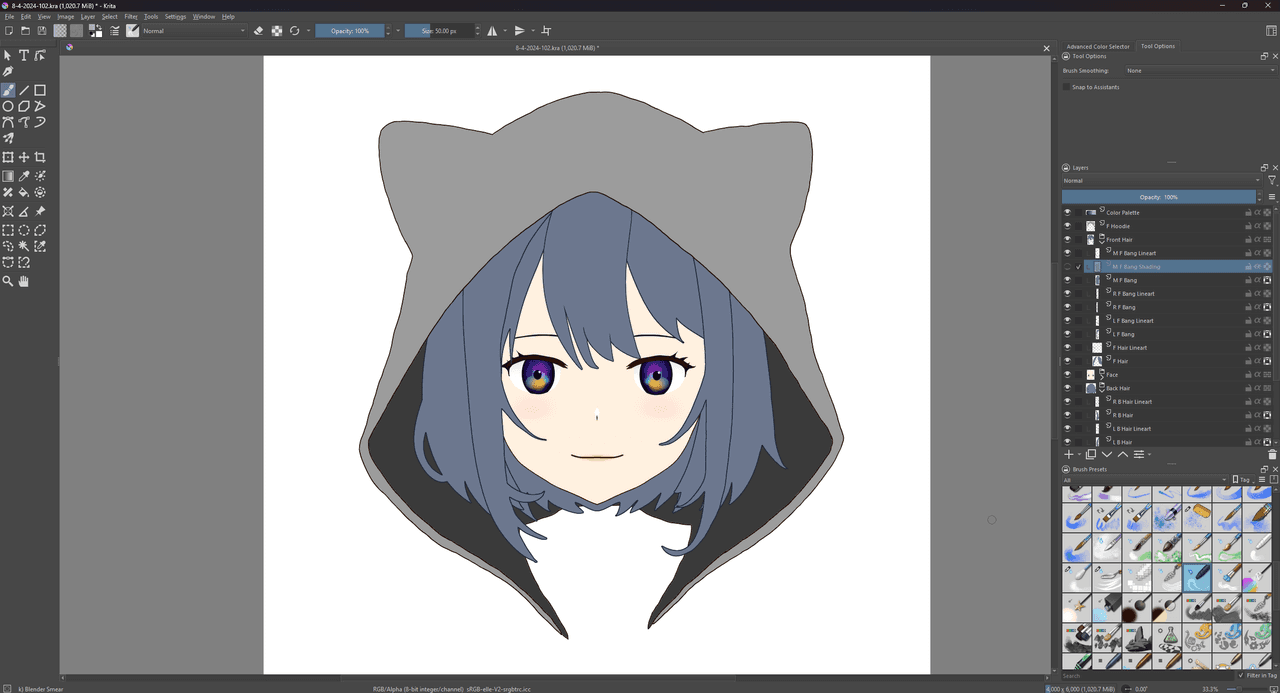
Task: Select the Ellipse shape tool
Action: (x=8, y=106)
